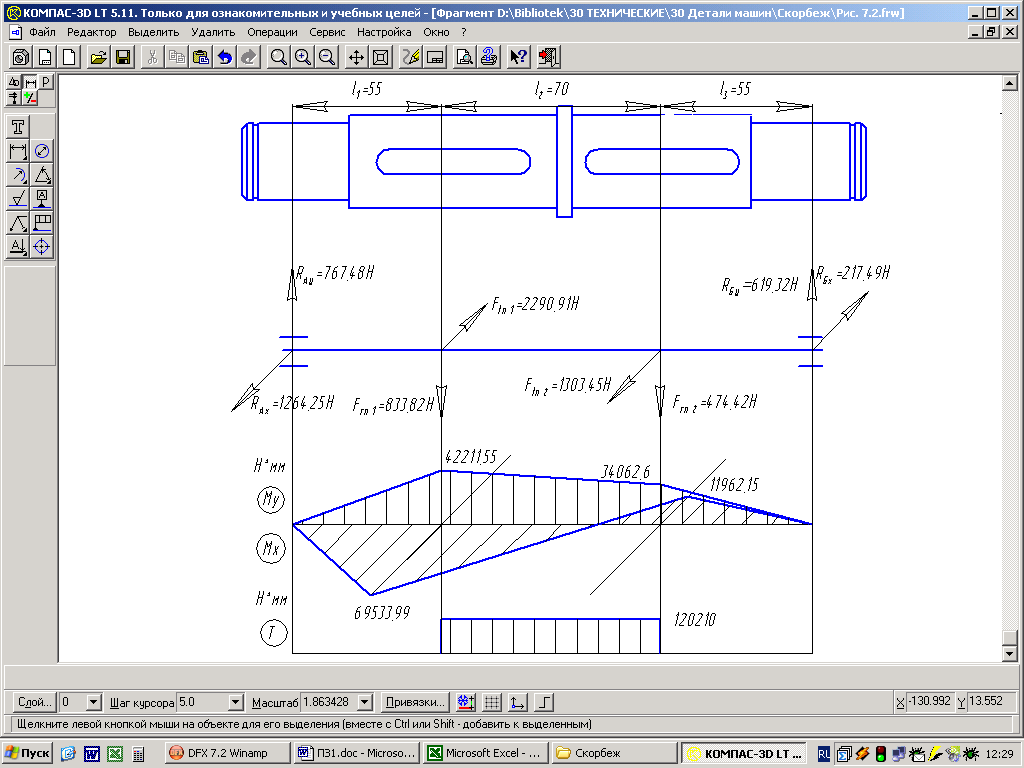This screenshot has height=768, width=1024.
Task: Select the radial dimension tool
Action: pyautogui.click(x=18, y=175)
